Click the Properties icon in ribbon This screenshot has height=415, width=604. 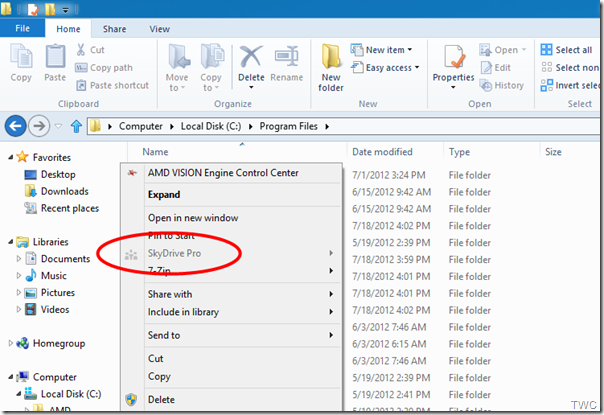[453, 57]
